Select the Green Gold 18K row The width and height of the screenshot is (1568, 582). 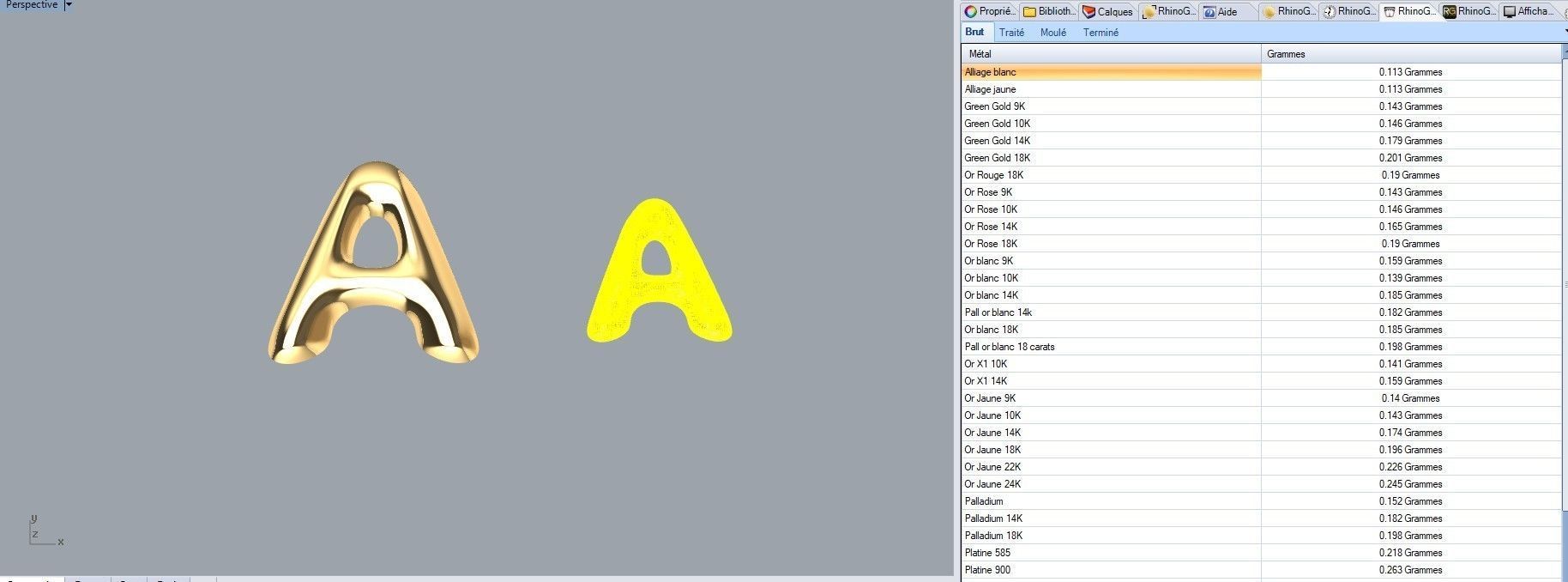tap(1261, 158)
